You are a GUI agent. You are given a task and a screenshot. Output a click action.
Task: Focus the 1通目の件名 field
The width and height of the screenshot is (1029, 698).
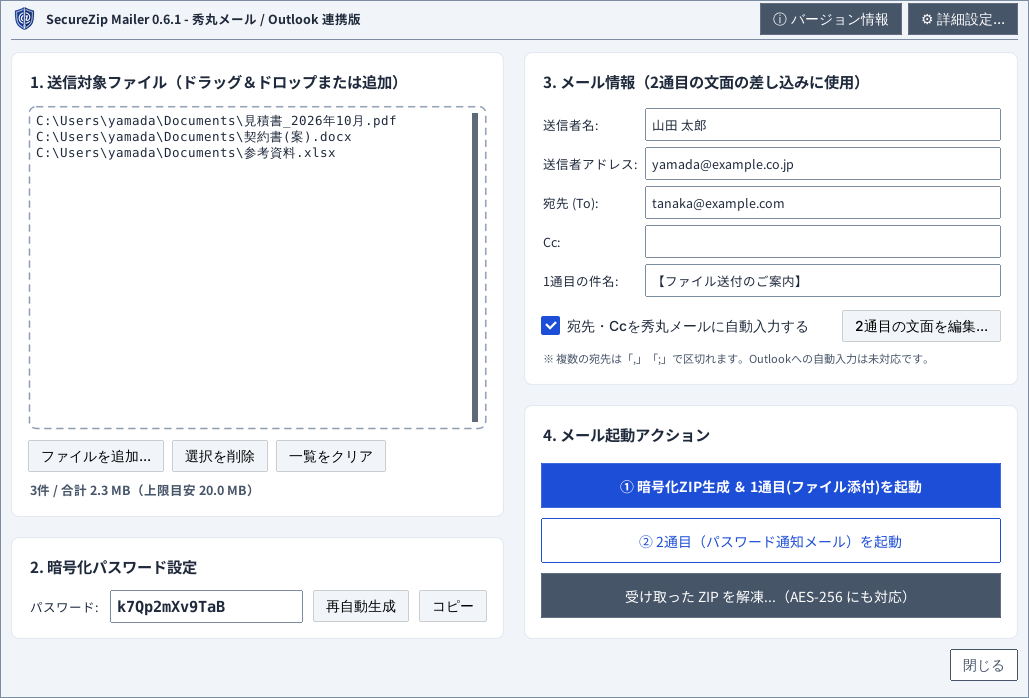823,281
